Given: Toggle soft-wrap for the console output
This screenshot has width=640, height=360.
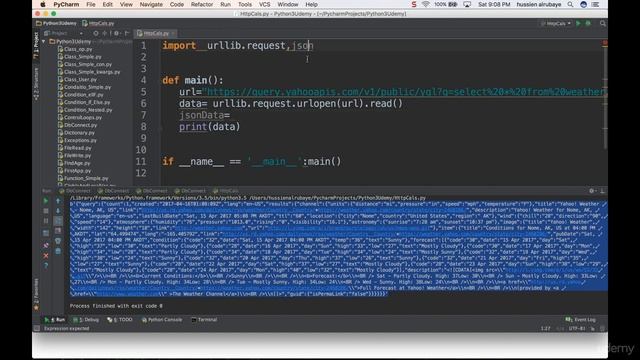Looking at the screenshot, I should click(x=58, y=221).
